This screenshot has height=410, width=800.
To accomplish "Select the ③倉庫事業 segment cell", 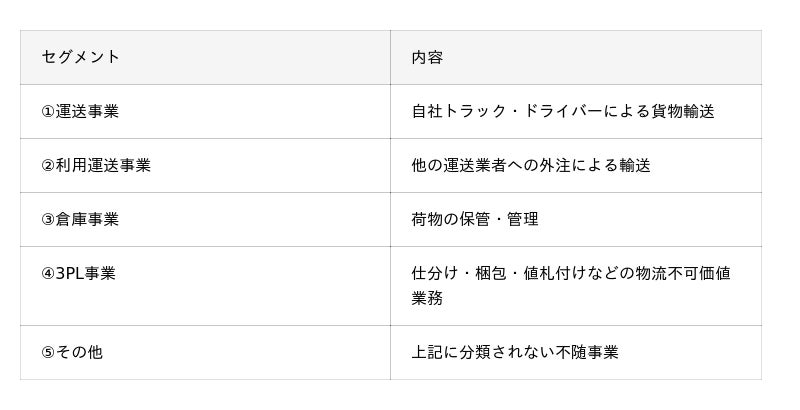I will (80, 219).
